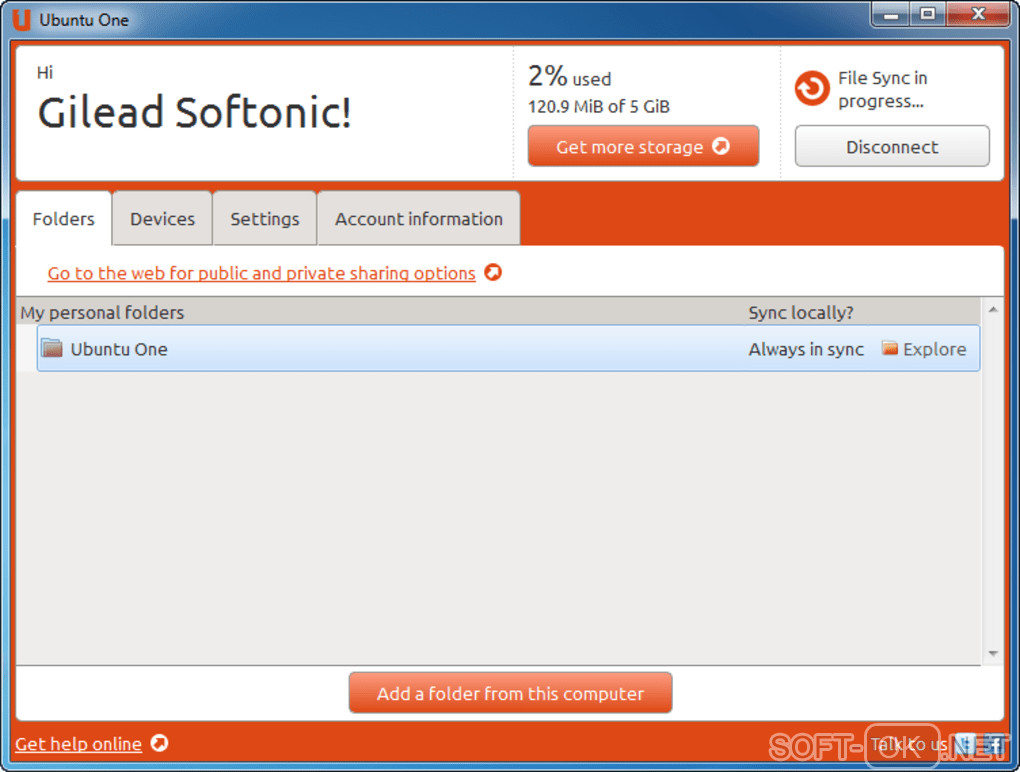Click File Sync in progress status text
Screen dimensions: 1020x772
coord(882,89)
